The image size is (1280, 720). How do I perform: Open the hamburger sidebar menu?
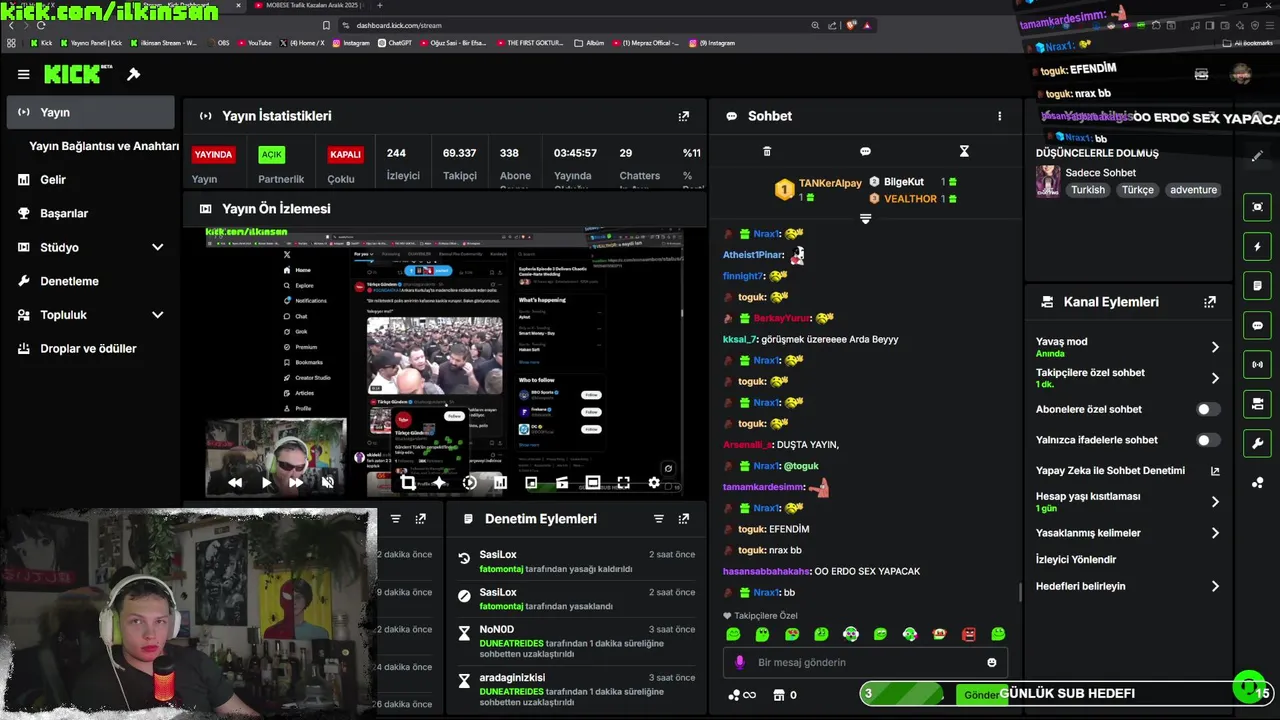[x=23, y=74]
